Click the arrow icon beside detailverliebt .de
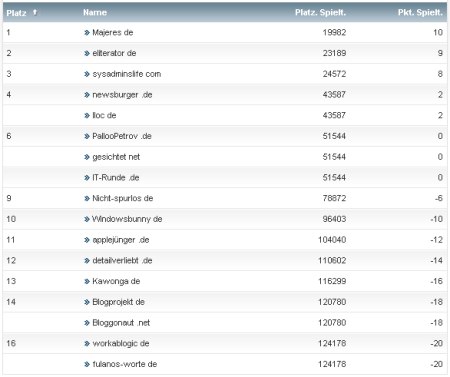 pos(87,260)
